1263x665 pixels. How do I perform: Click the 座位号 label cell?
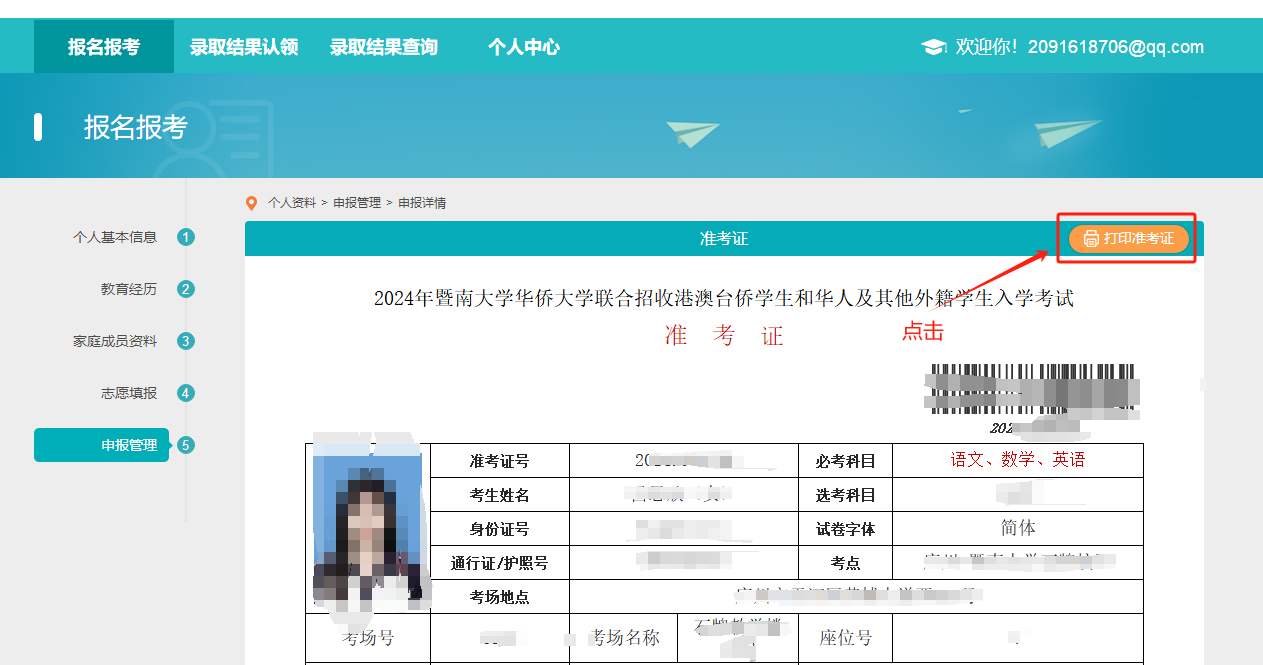(846, 638)
